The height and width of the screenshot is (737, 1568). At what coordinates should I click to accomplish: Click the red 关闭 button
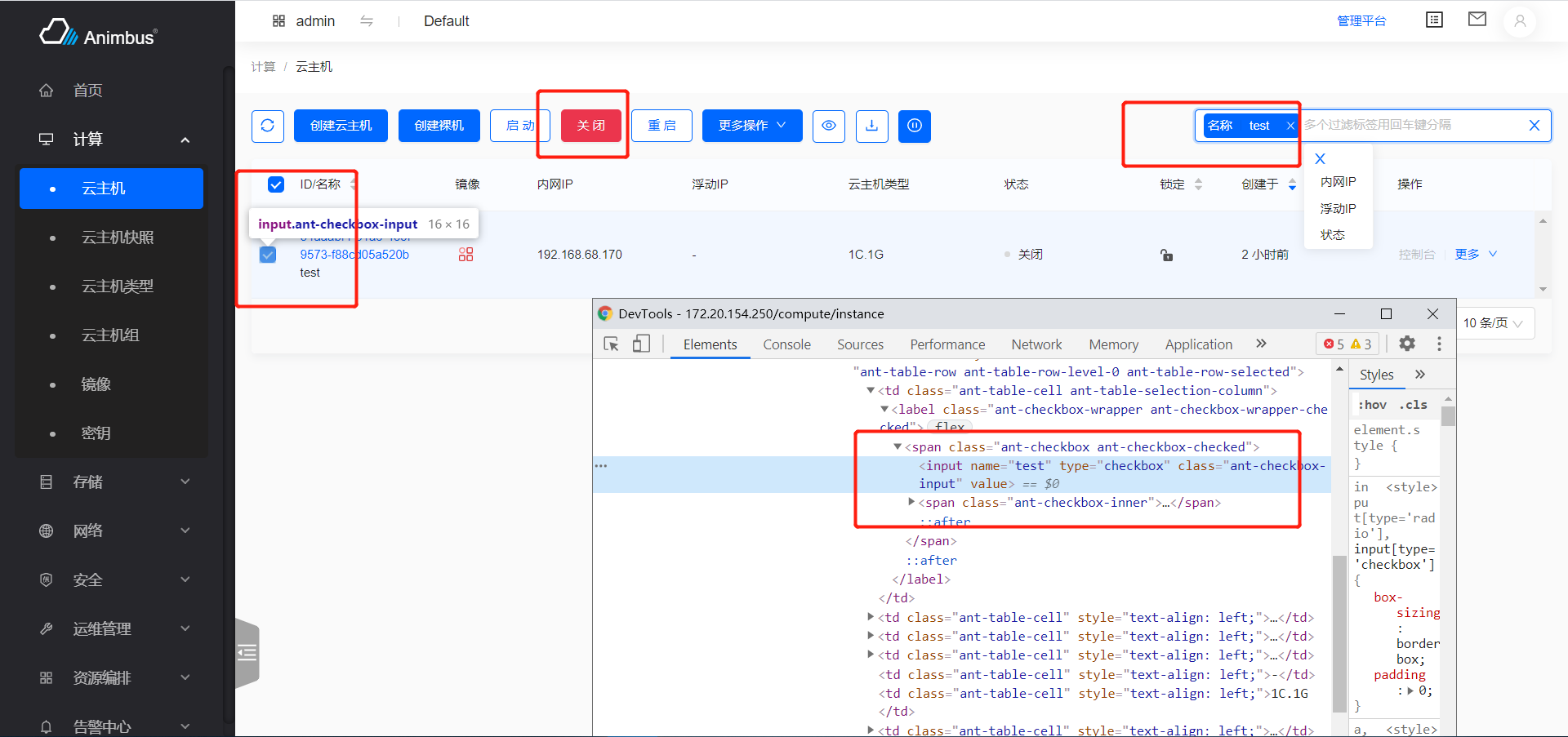(x=590, y=126)
